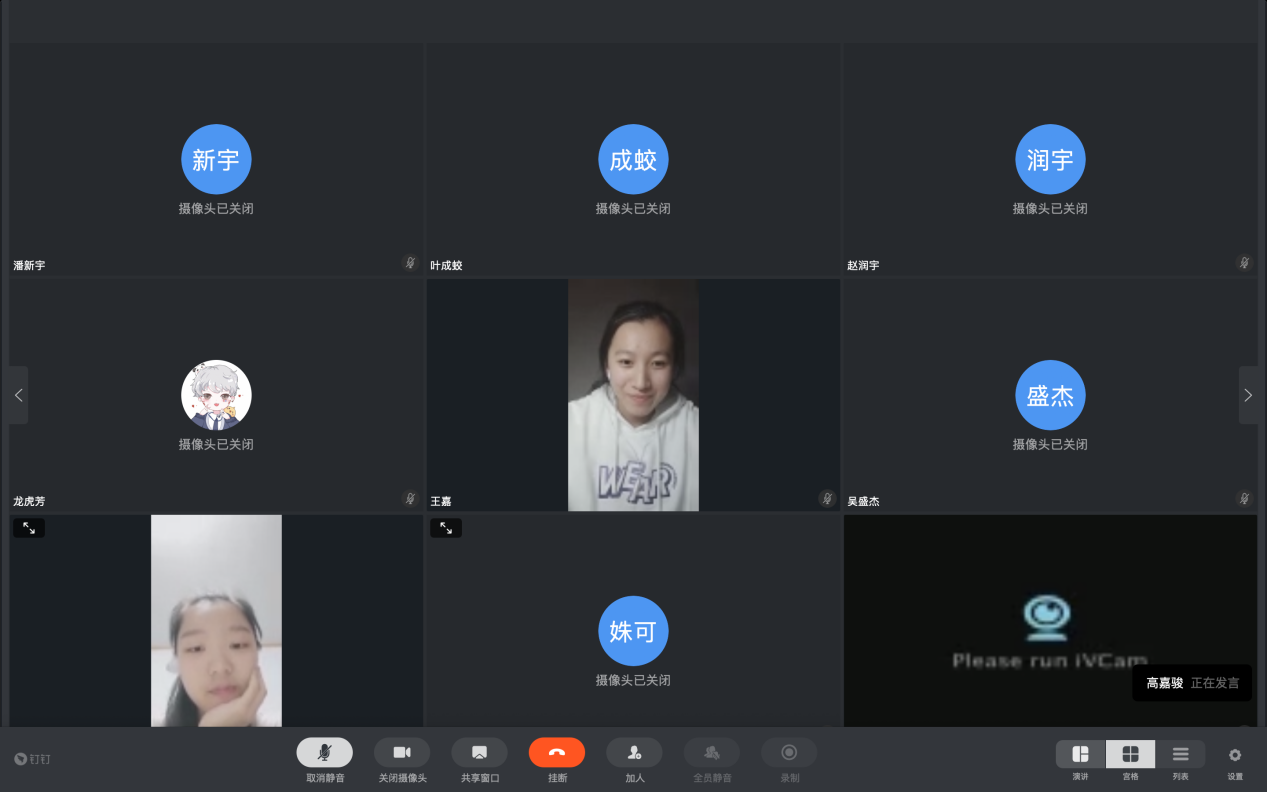Expand the 姝可 tile to fullscreen
The height and width of the screenshot is (792, 1267).
coord(446,527)
